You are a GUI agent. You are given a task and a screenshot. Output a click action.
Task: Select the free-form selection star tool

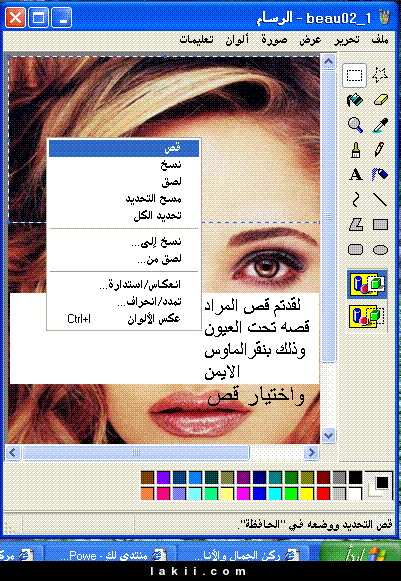tap(380, 75)
